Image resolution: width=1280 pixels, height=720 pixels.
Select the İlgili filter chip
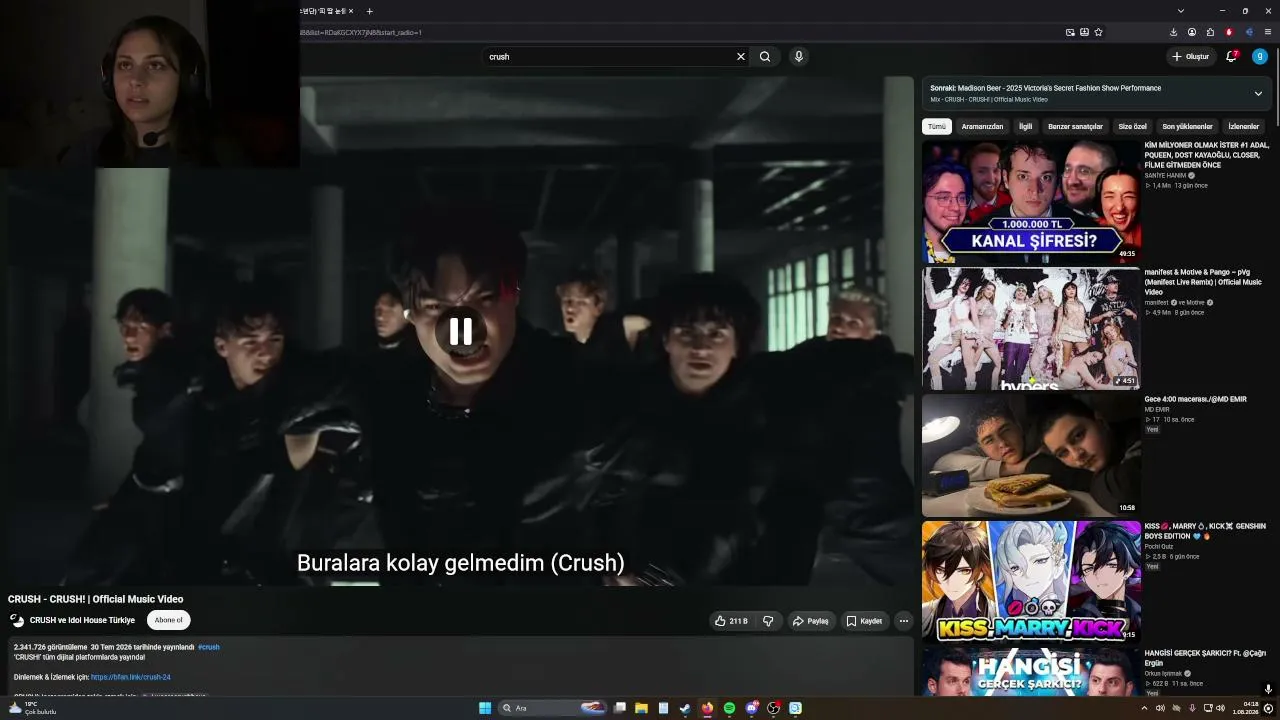pyautogui.click(x=1025, y=127)
